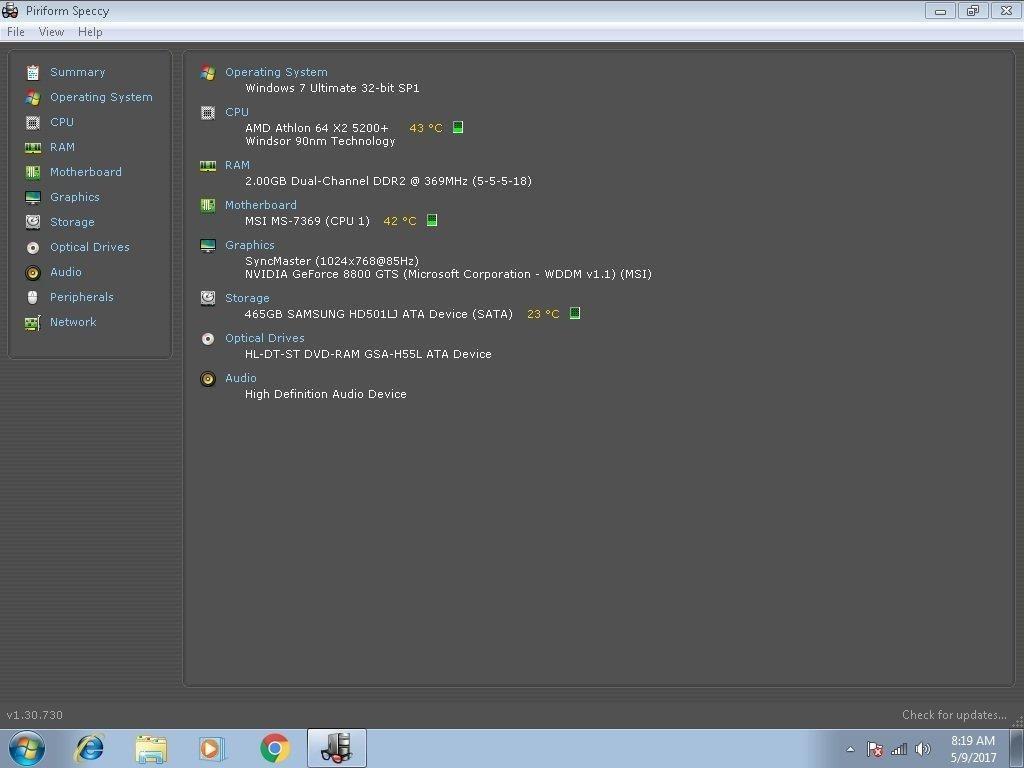1024x768 pixels.
Task: Click the Speccy taskbar button
Action: pyautogui.click(x=337, y=748)
